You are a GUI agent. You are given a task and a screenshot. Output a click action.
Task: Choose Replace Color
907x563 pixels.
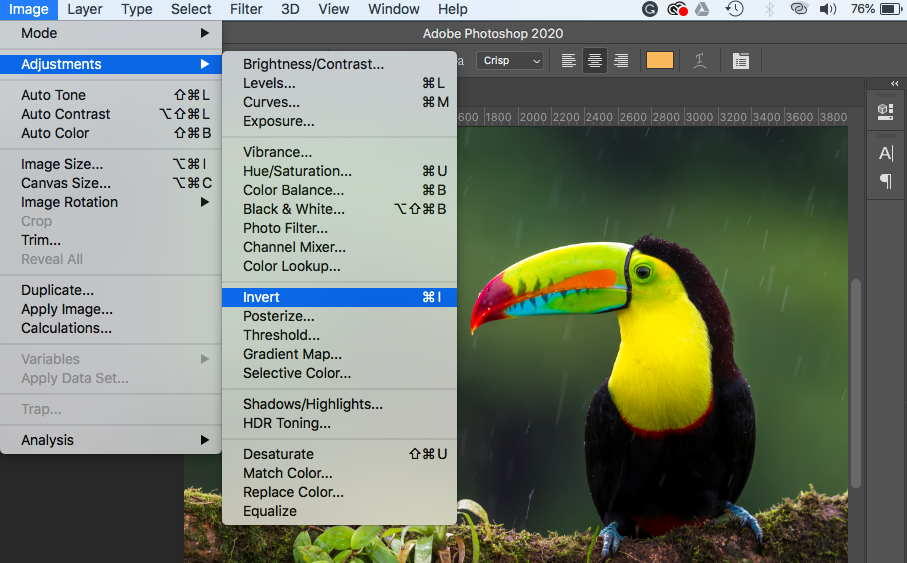click(340, 492)
